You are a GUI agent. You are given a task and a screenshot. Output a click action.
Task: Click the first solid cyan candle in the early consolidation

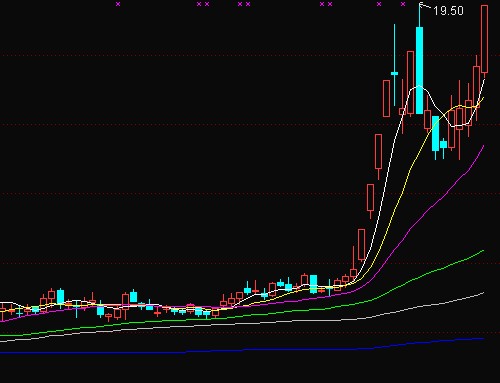[60, 296]
